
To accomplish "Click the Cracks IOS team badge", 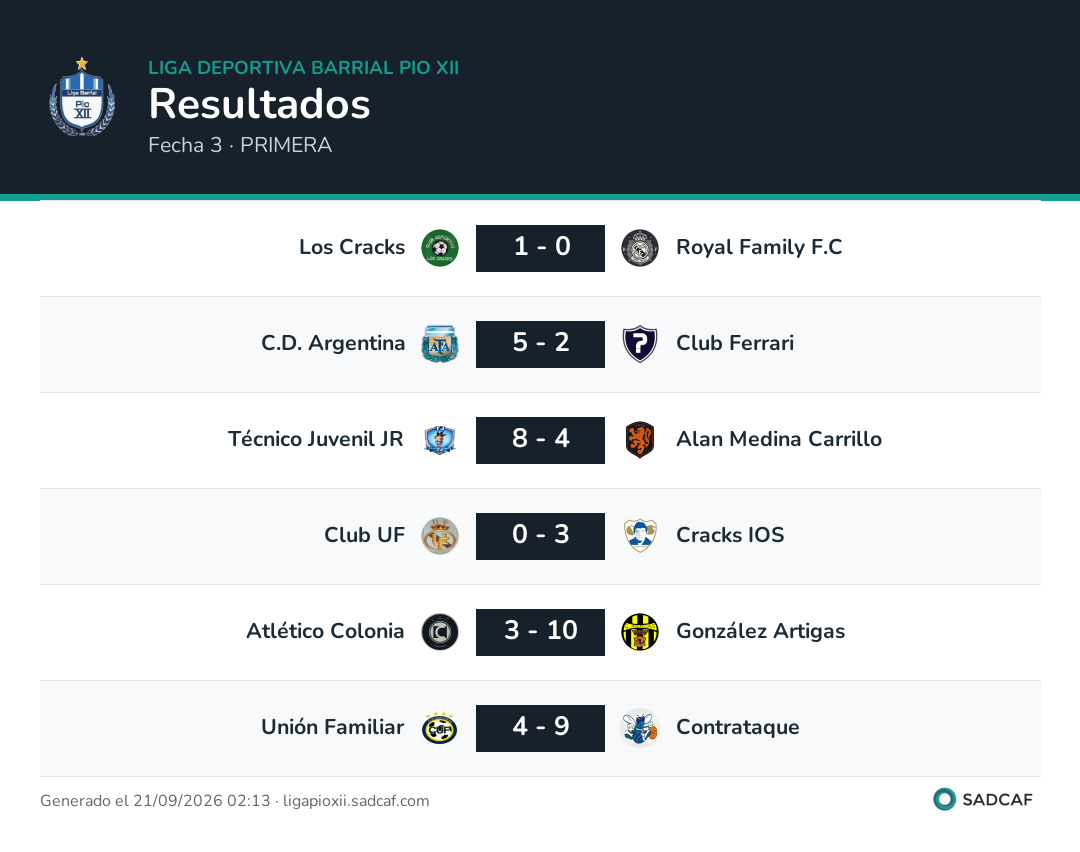I will point(640,536).
